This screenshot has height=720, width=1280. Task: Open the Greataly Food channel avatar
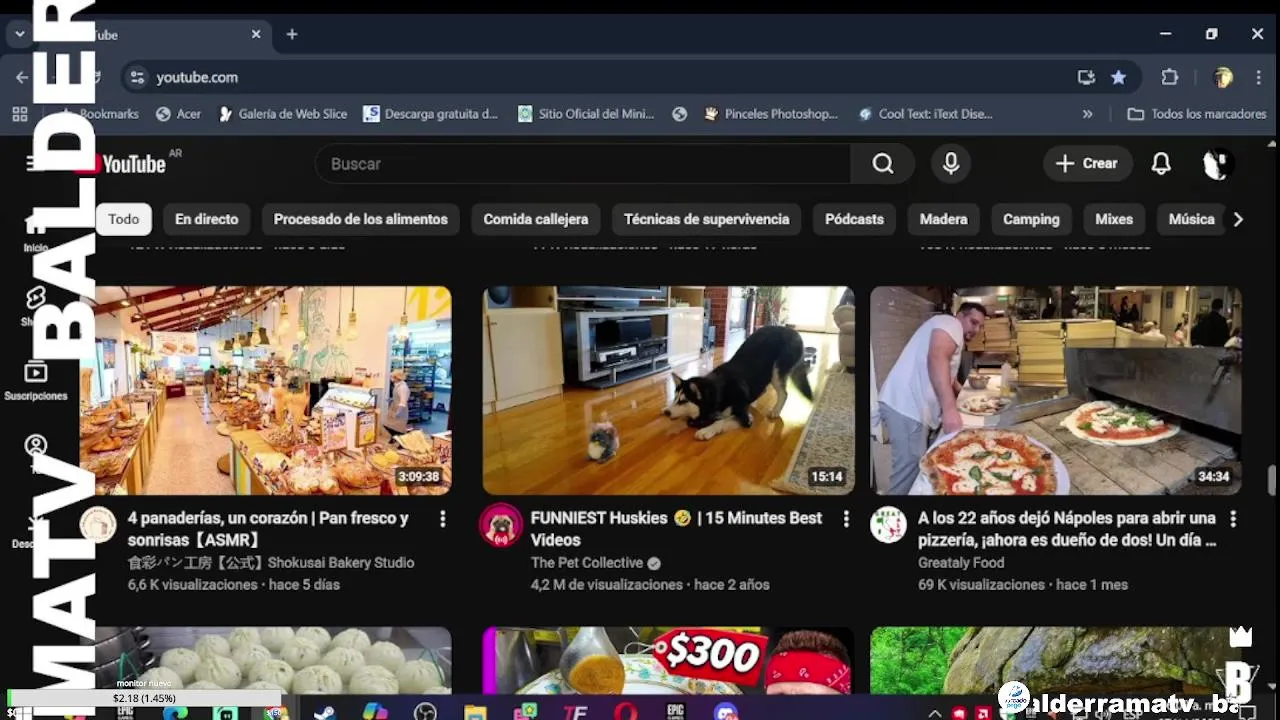888,524
